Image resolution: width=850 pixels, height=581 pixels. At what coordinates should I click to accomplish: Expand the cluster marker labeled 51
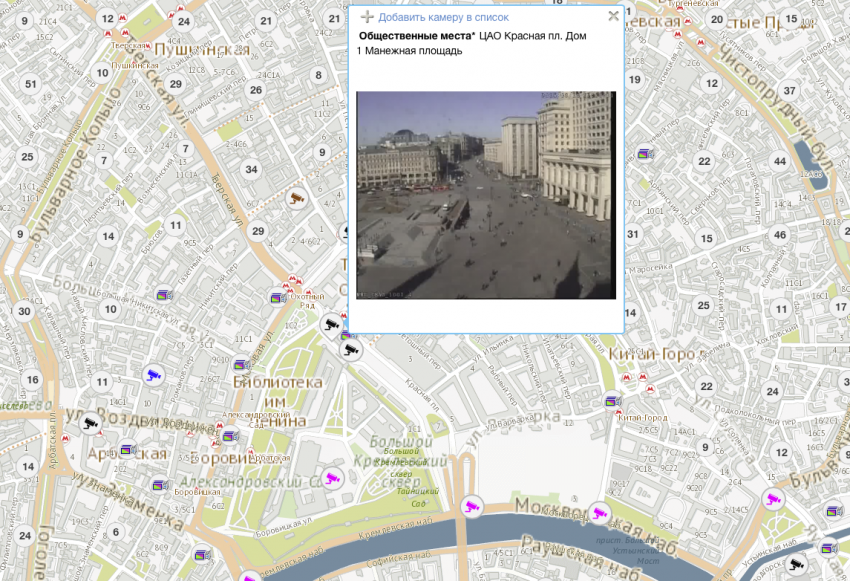30,84
